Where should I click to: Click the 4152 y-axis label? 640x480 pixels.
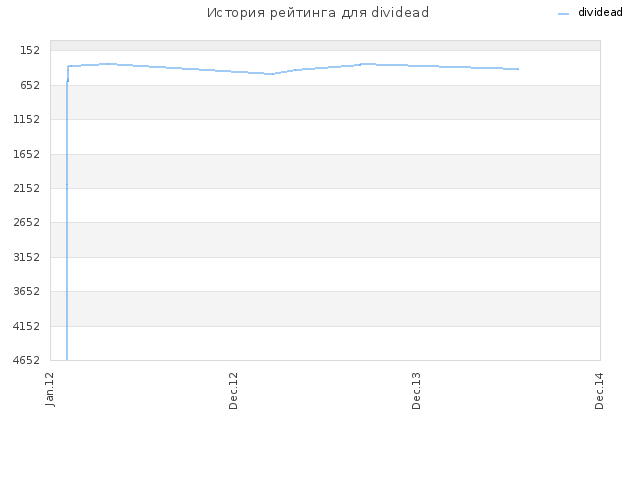coord(27,326)
